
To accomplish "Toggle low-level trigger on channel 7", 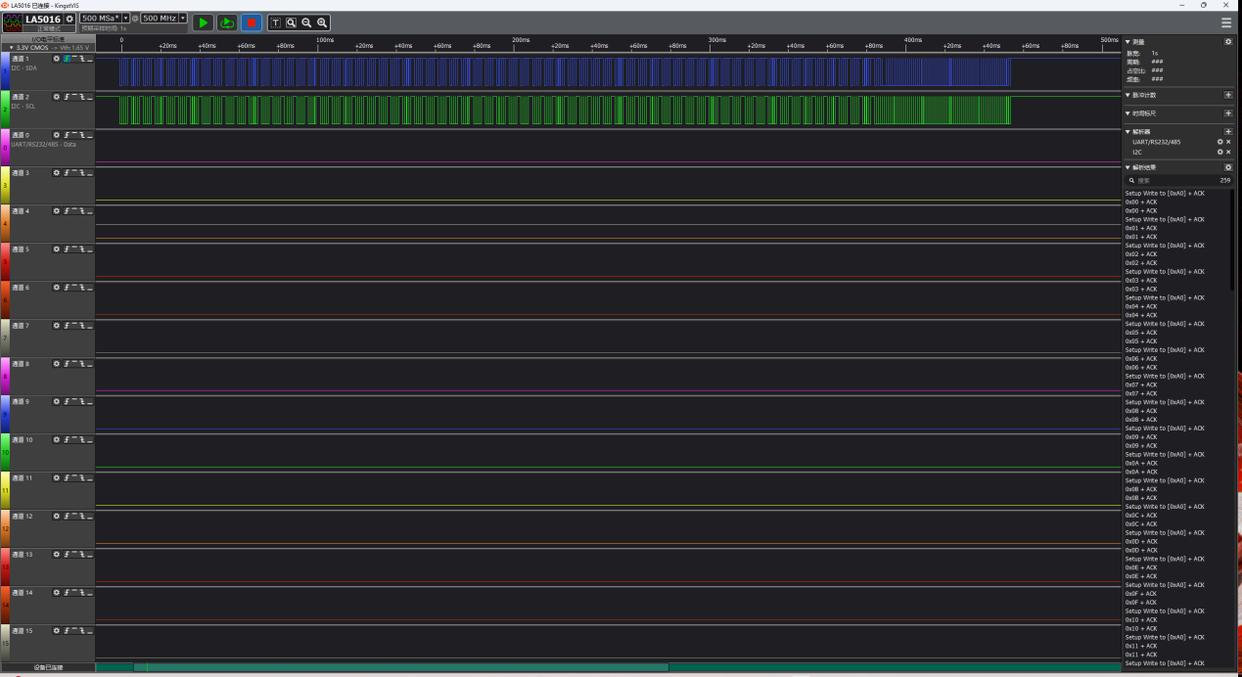I will click(x=89, y=325).
